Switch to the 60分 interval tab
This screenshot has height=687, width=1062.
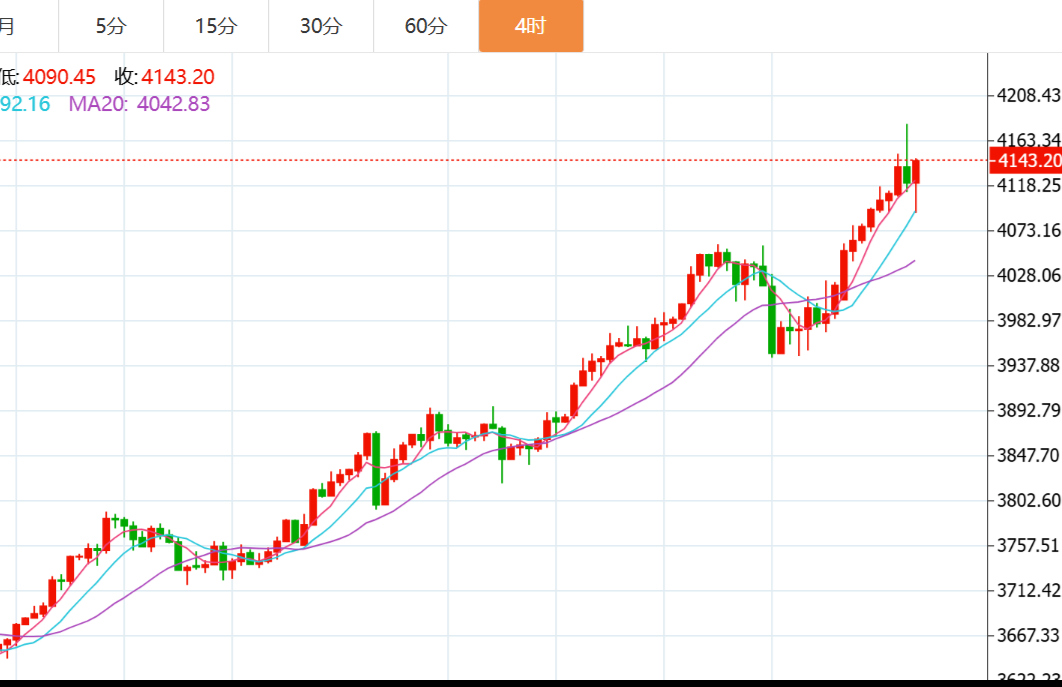pos(426,26)
